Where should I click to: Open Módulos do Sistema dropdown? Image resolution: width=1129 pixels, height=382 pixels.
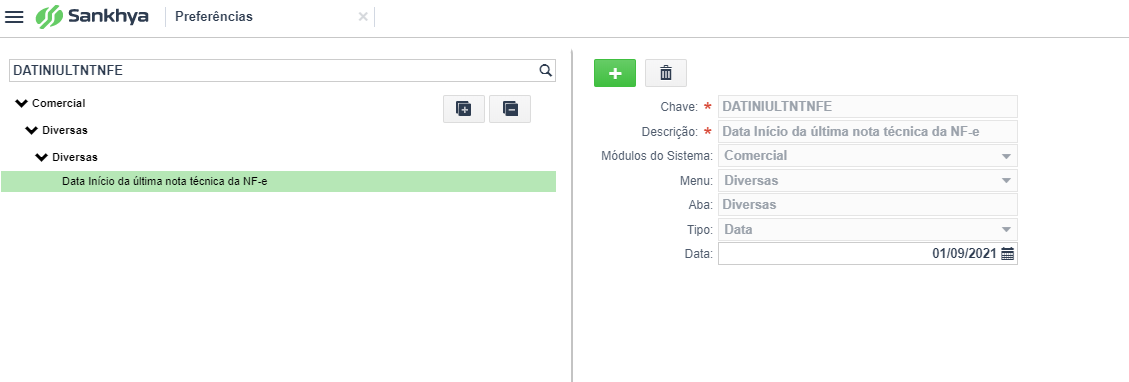pyautogui.click(x=868, y=155)
